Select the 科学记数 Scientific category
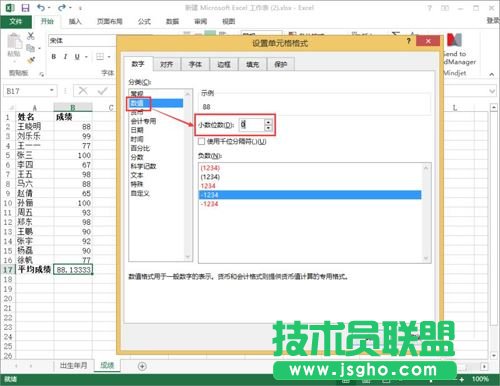Viewport: 500px width, 386px height. 143,166
